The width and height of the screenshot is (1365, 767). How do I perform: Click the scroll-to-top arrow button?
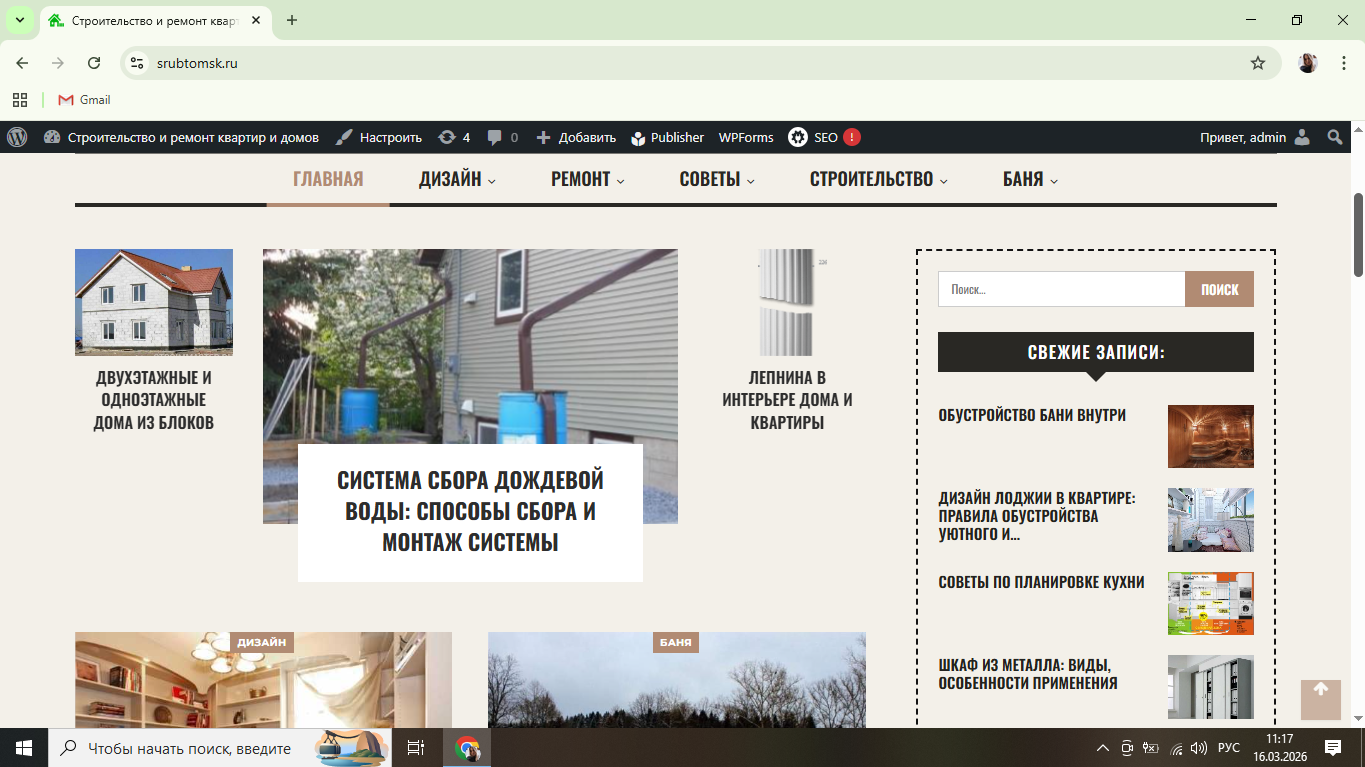(x=1321, y=700)
